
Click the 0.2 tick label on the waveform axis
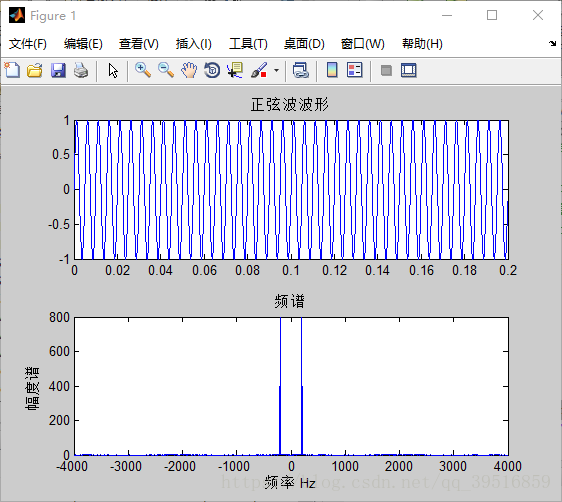[508, 271]
